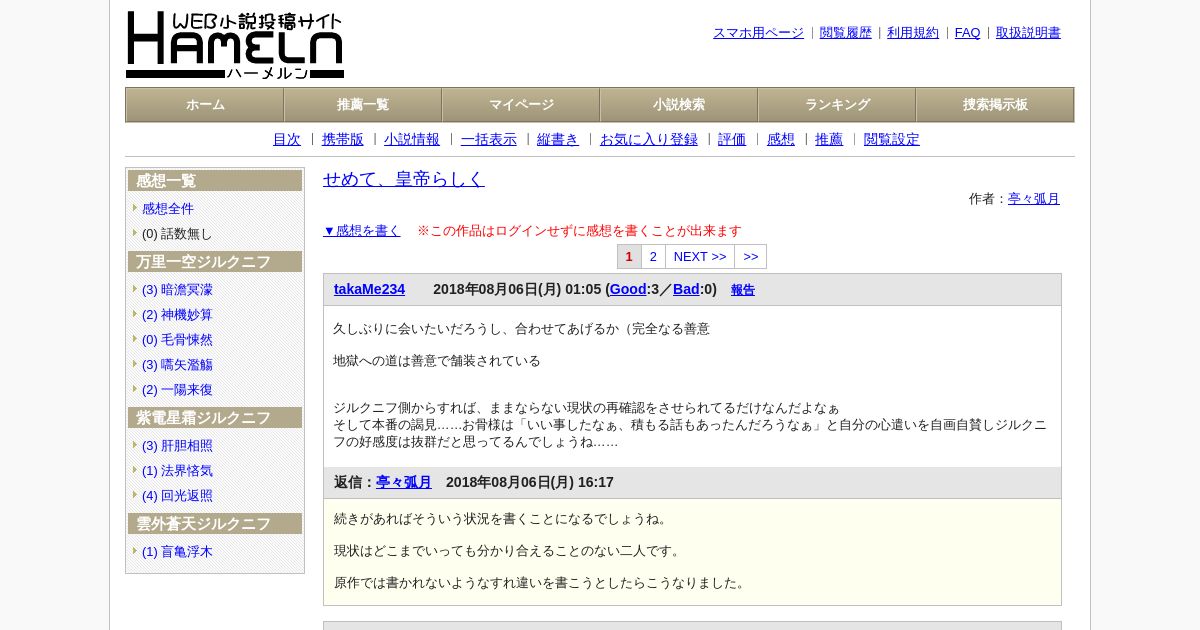The width and height of the screenshot is (1200, 630).
Task: Click the 目次 submenu link
Action: 287,140
